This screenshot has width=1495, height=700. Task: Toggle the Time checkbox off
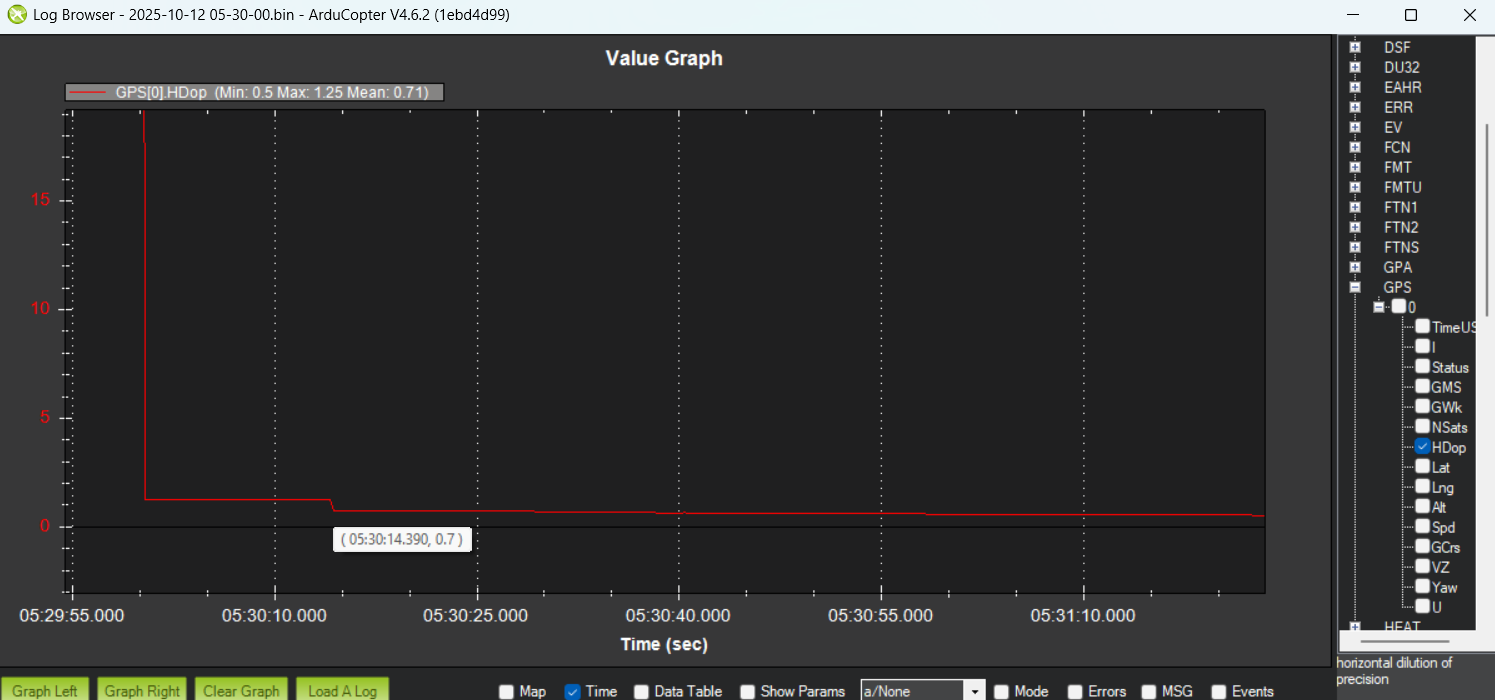click(573, 691)
